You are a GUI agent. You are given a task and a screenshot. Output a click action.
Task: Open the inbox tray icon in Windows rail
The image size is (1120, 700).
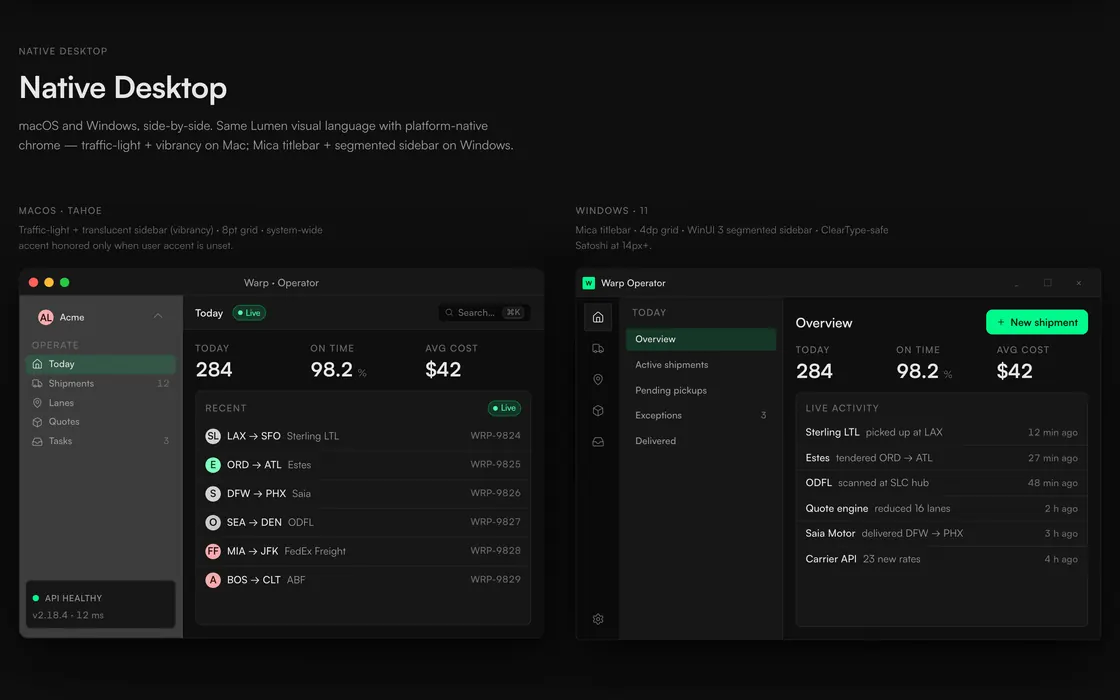coord(598,442)
